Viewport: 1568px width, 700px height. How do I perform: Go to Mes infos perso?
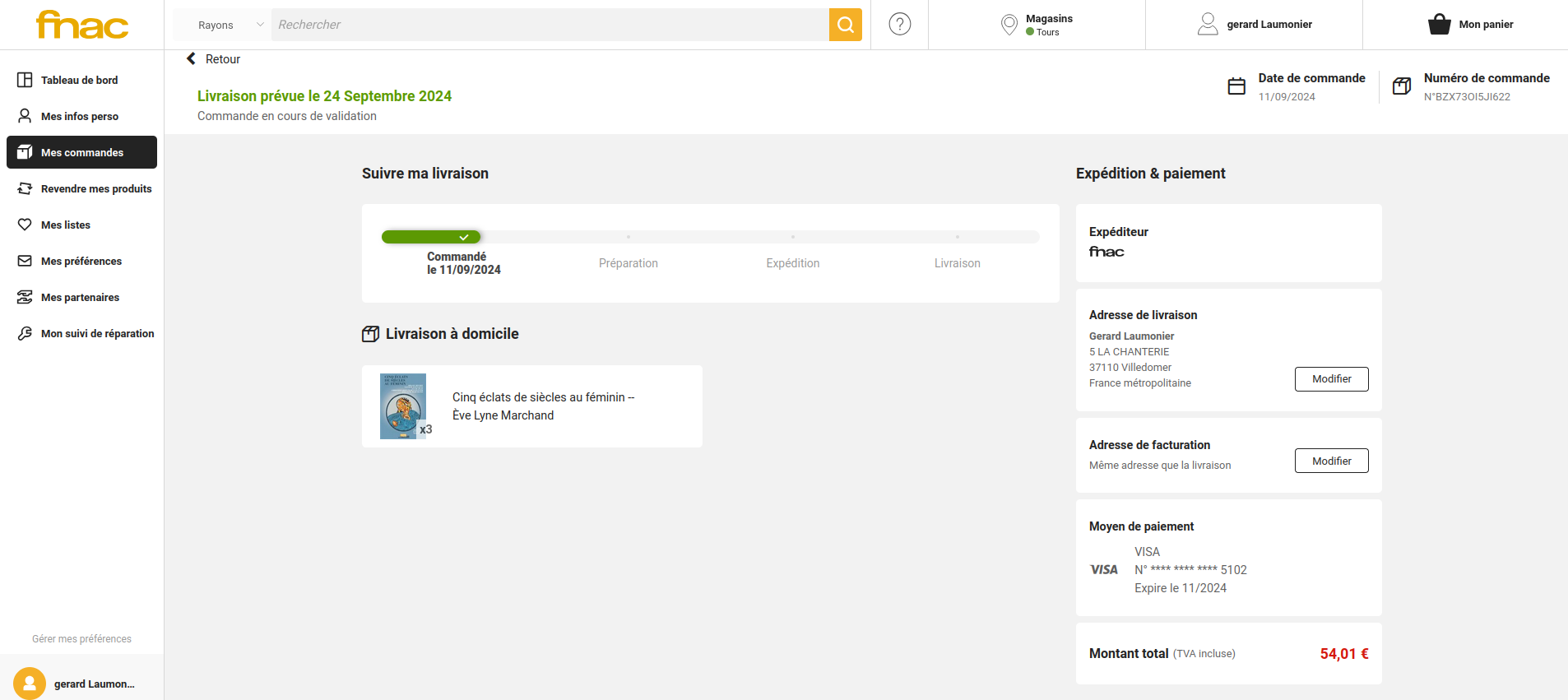click(x=79, y=116)
